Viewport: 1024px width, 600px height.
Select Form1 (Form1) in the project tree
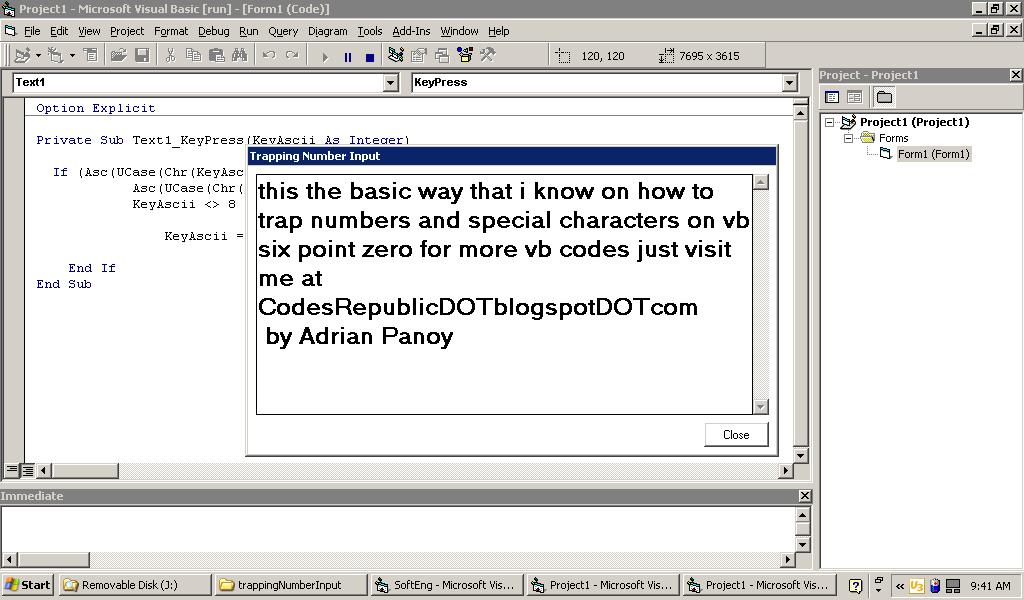[933, 154]
